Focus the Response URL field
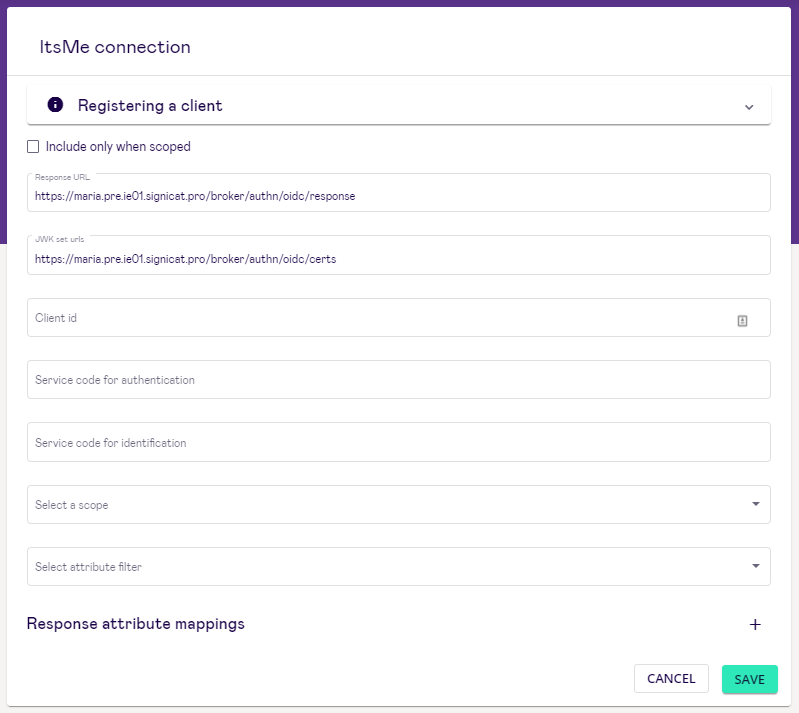The height and width of the screenshot is (713, 799). (398, 193)
